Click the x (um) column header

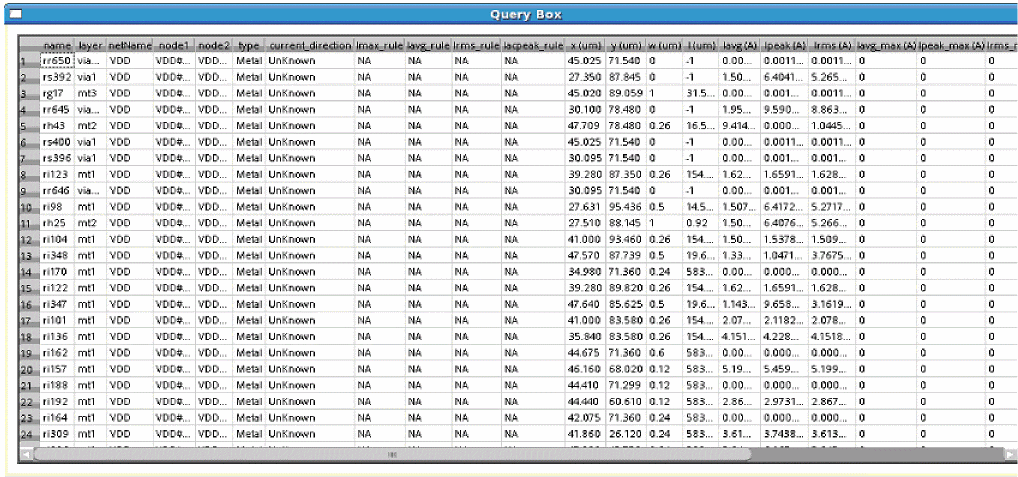click(586, 46)
